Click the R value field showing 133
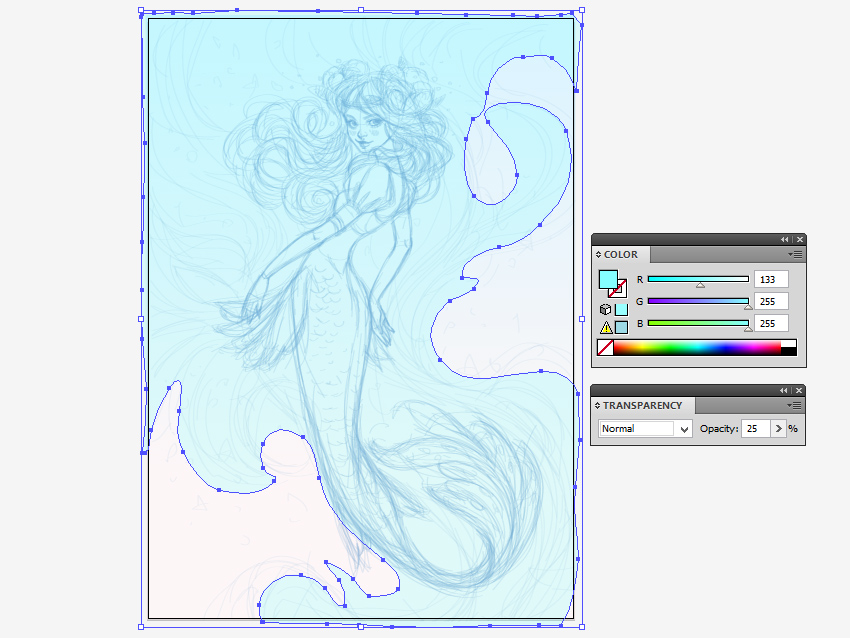 click(x=771, y=280)
